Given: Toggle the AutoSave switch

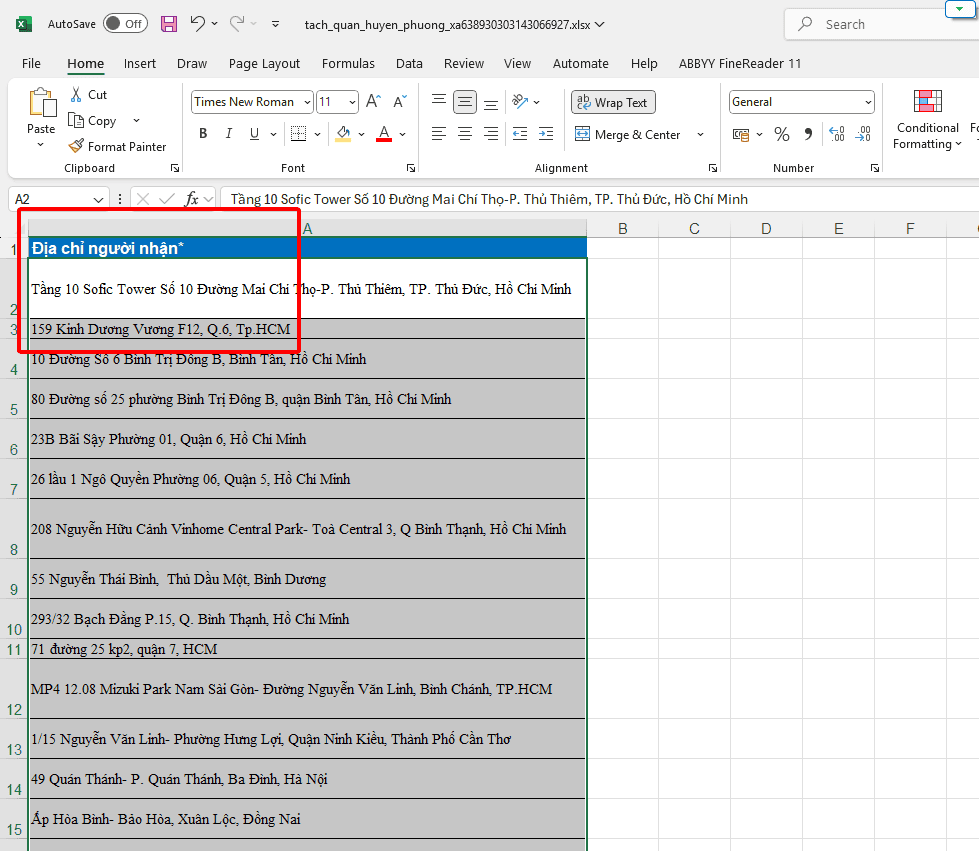Looking at the screenshot, I should tap(125, 24).
